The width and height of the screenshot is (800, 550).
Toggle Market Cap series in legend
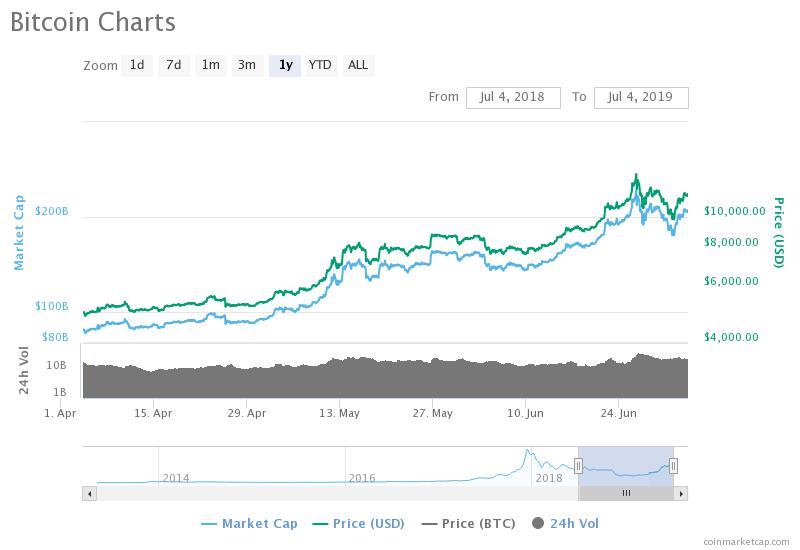(249, 523)
